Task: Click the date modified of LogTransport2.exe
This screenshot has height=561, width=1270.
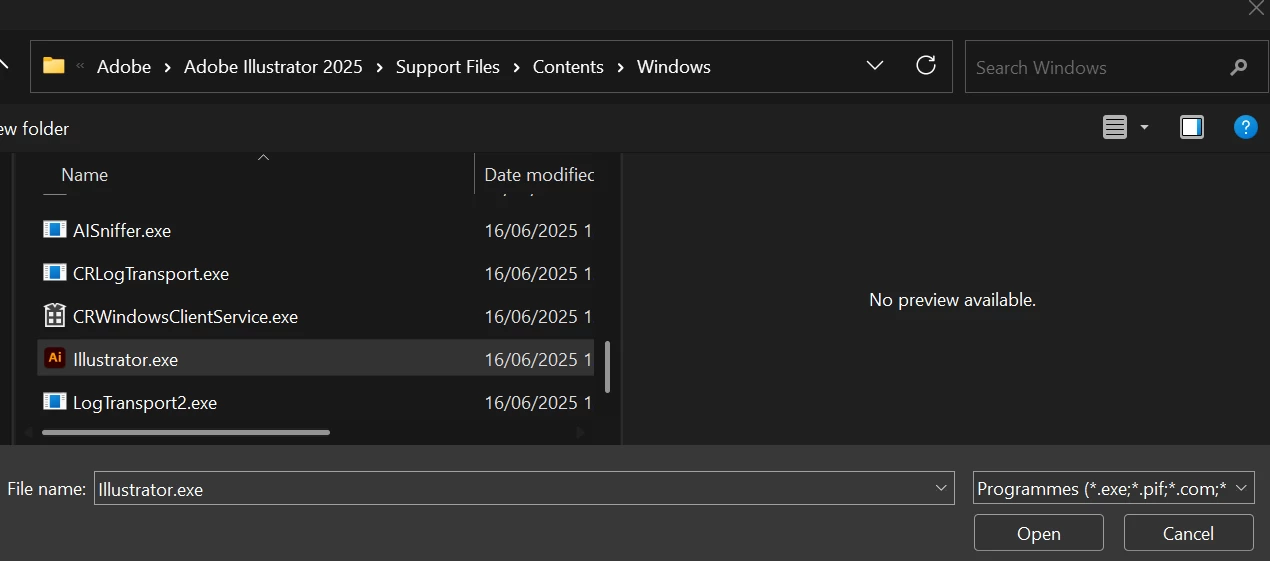Action: pyautogui.click(x=538, y=402)
